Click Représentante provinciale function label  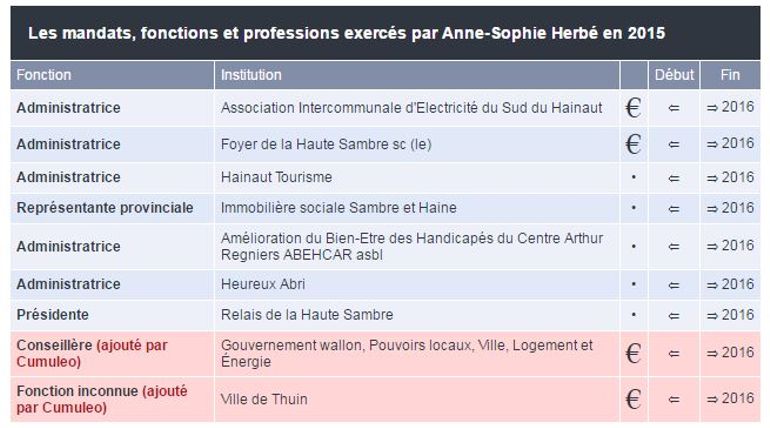[104, 208]
